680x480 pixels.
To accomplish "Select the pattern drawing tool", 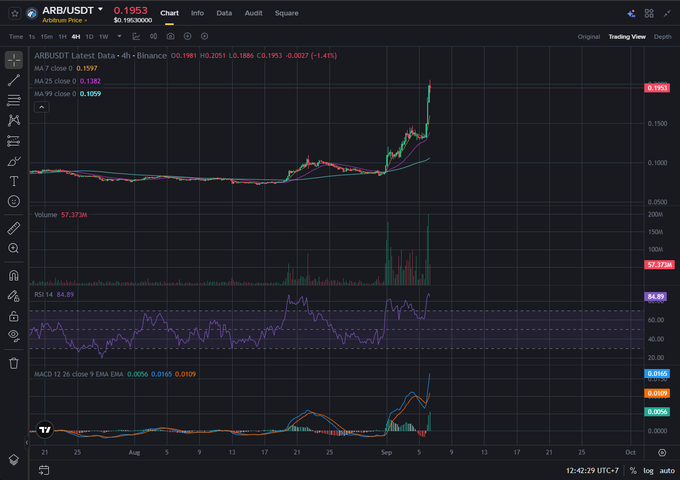I will (14, 120).
